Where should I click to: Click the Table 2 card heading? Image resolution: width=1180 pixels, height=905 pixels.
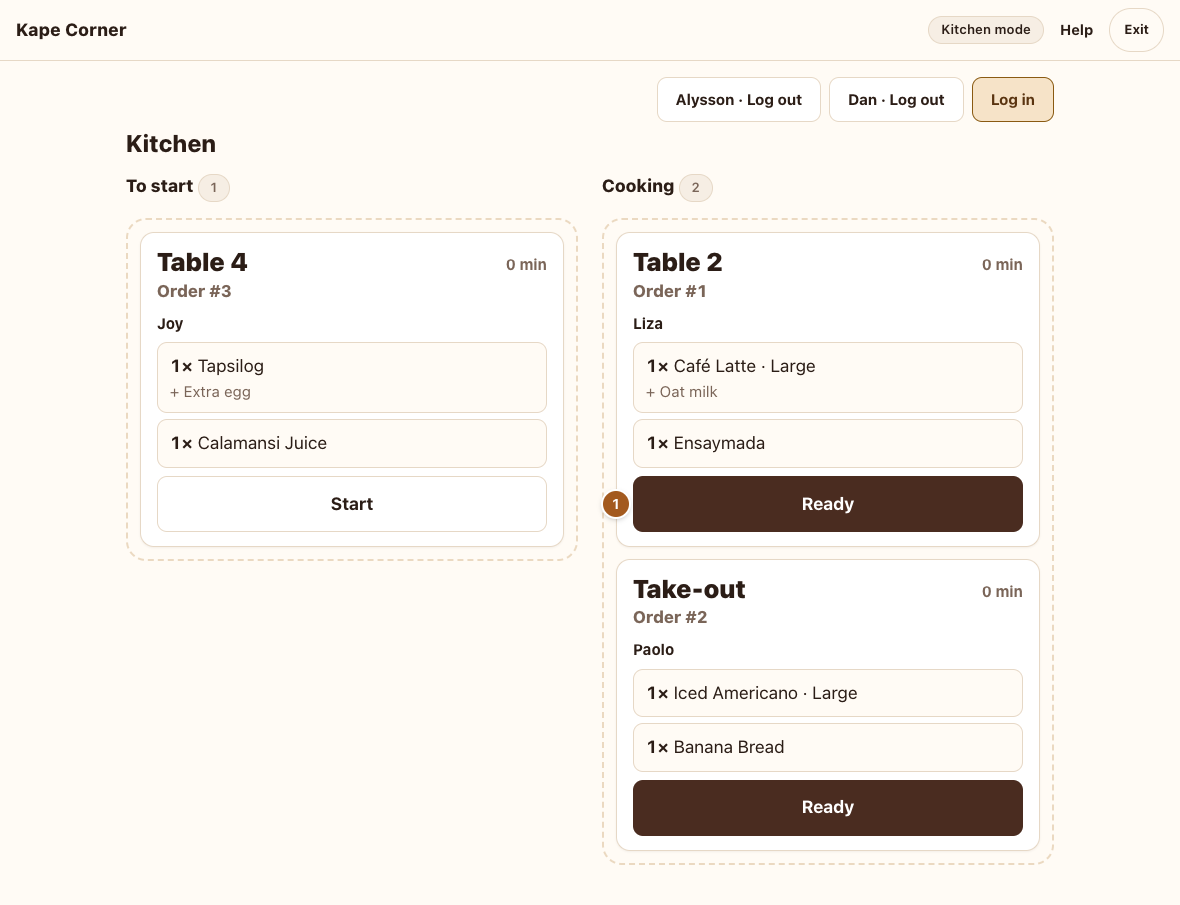677,263
